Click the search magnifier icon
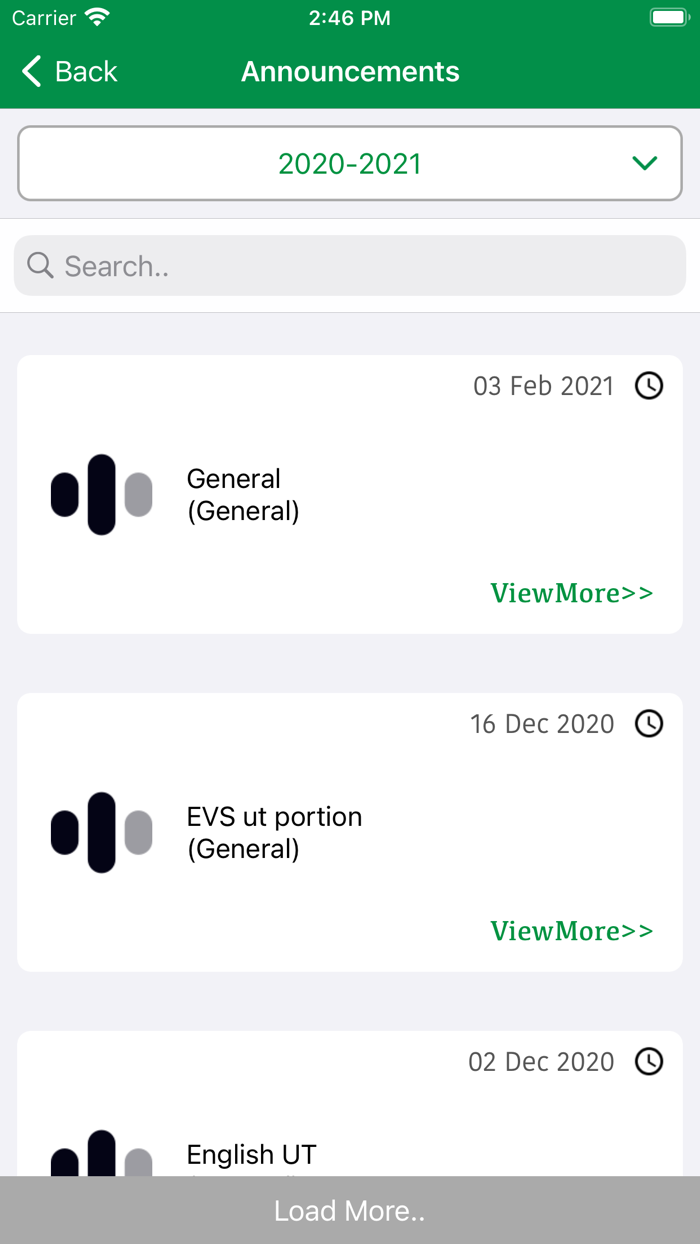Viewport: 700px width, 1244px height. coord(40,265)
